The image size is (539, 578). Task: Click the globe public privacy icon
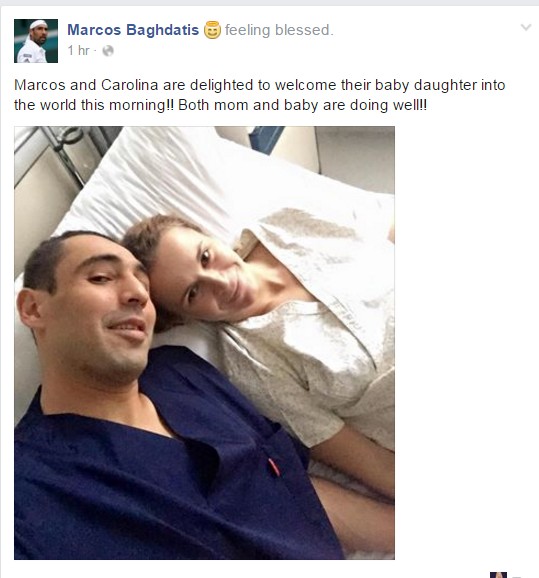[x=108, y=51]
